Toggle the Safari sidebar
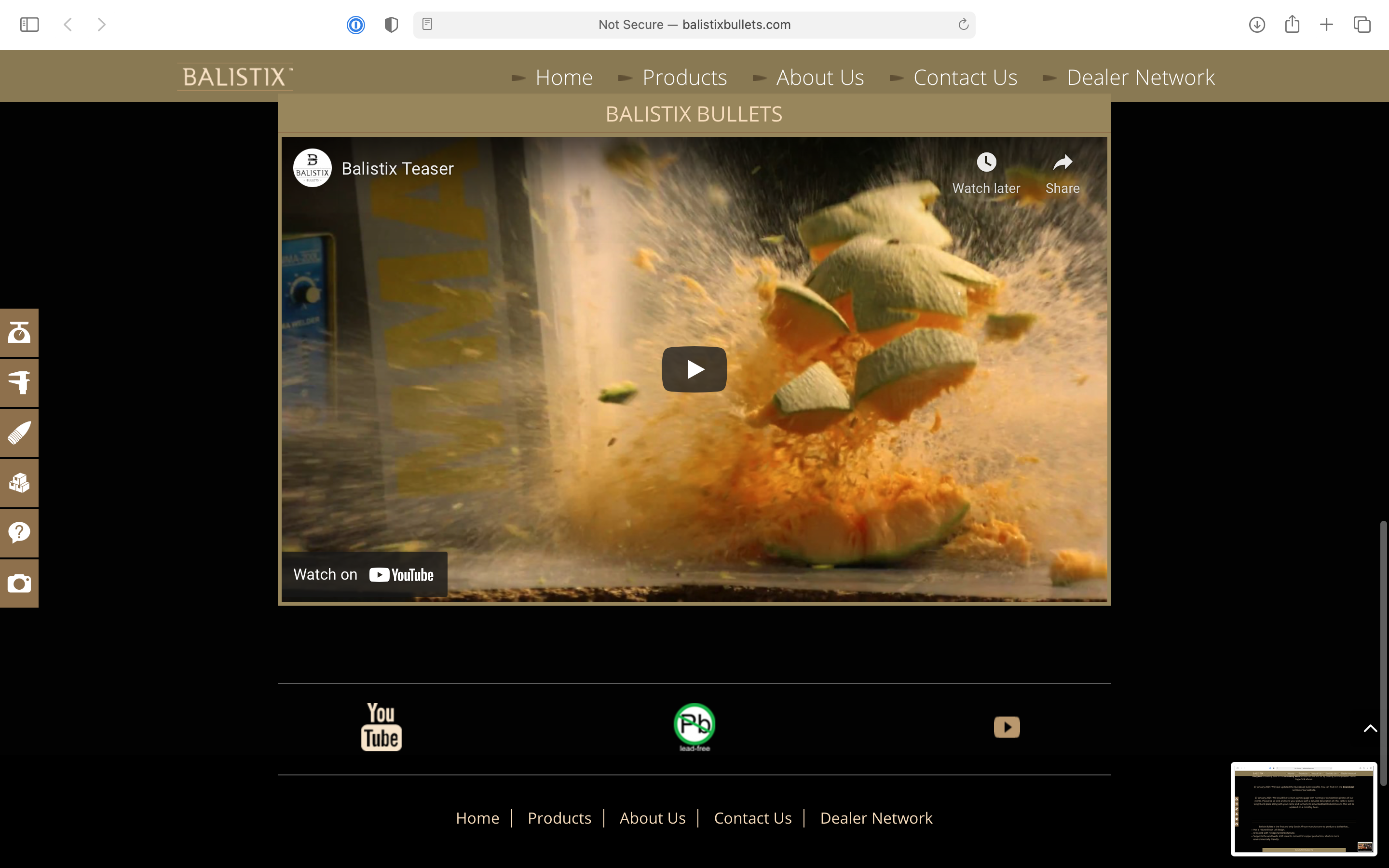 click(x=29, y=24)
